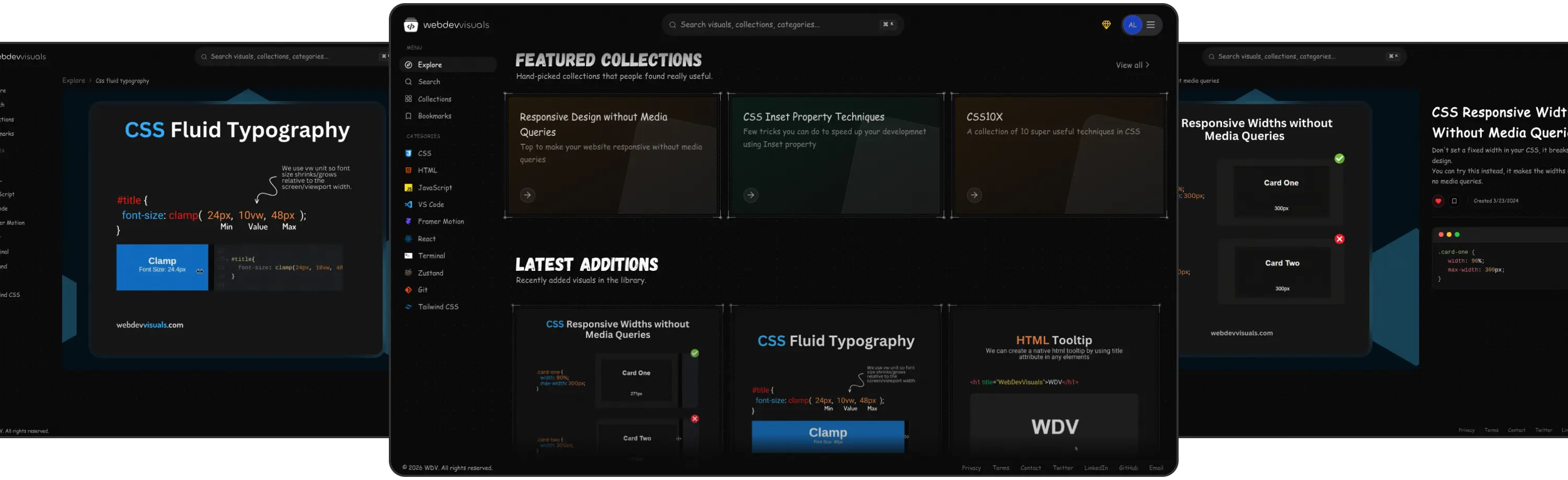The width and height of the screenshot is (1568, 480).
Task: Click Card One box in right window
Action: point(1281,192)
